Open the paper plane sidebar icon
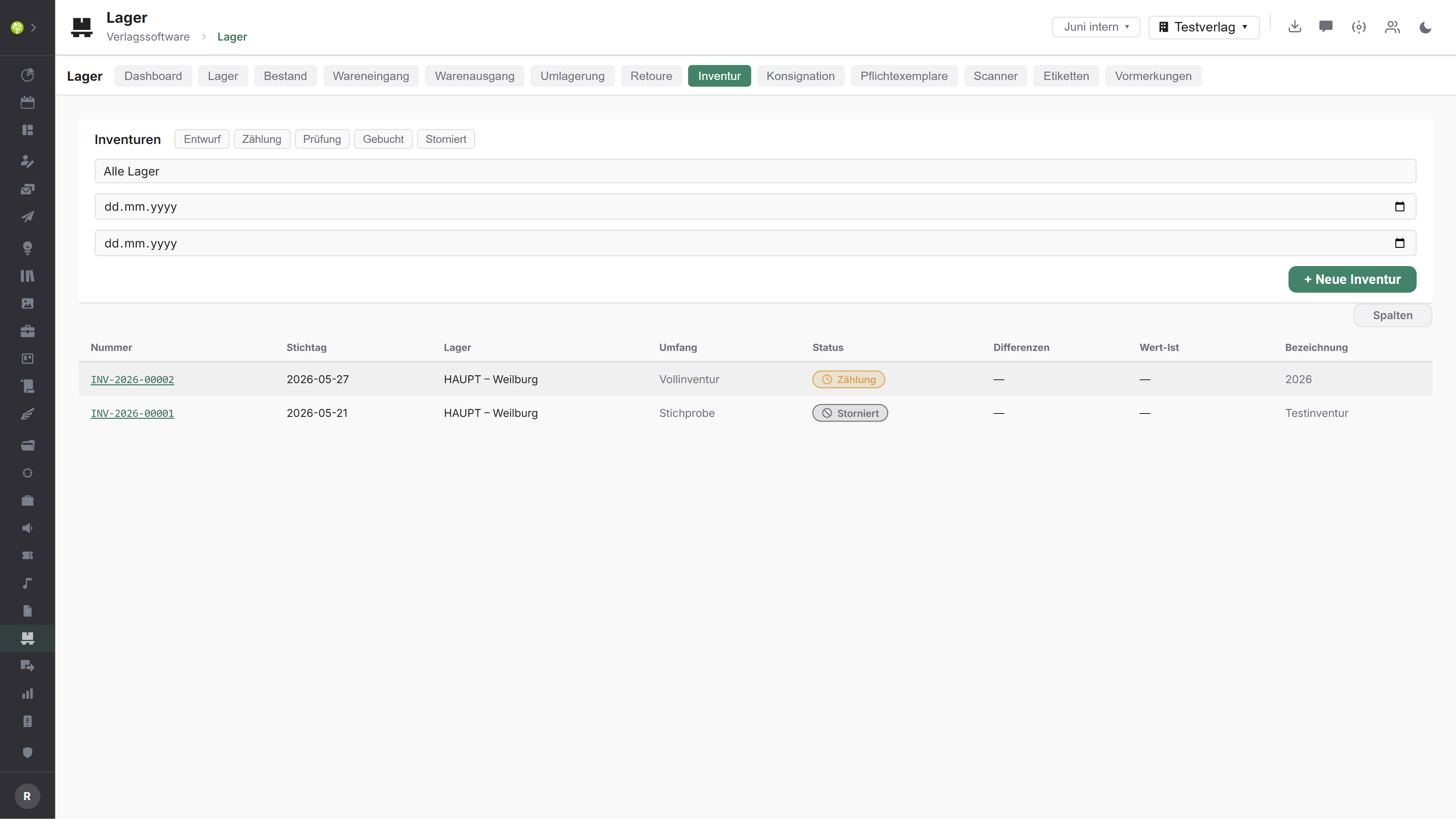This screenshot has width=1456, height=819. 27,216
